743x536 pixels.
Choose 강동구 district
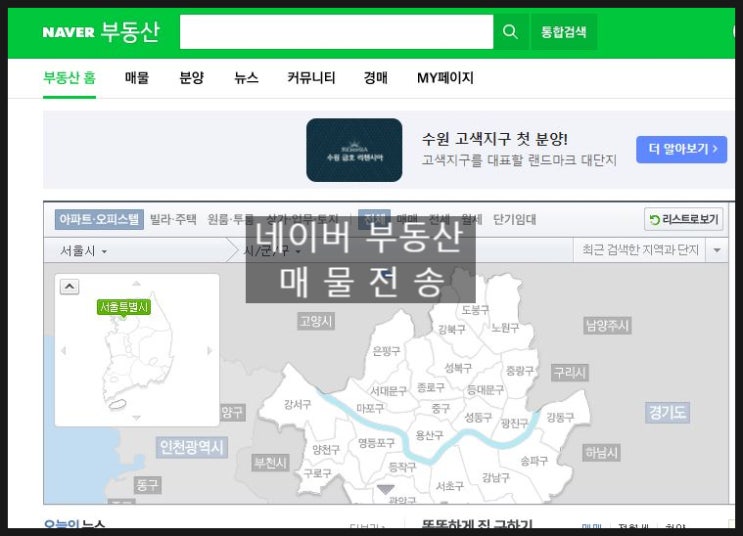(561, 417)
